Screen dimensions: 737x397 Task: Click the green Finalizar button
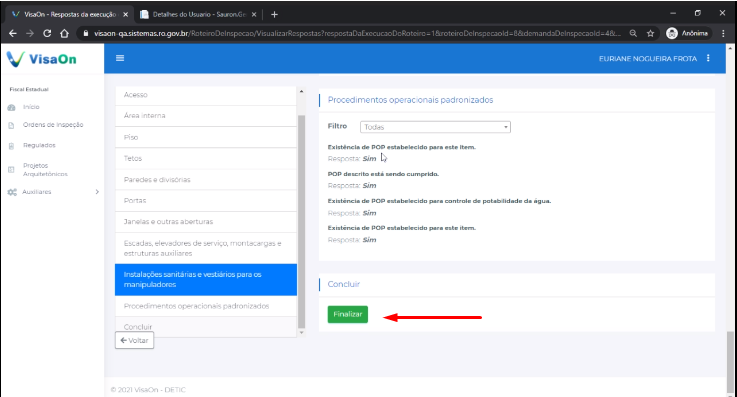(x=348, y=314)
